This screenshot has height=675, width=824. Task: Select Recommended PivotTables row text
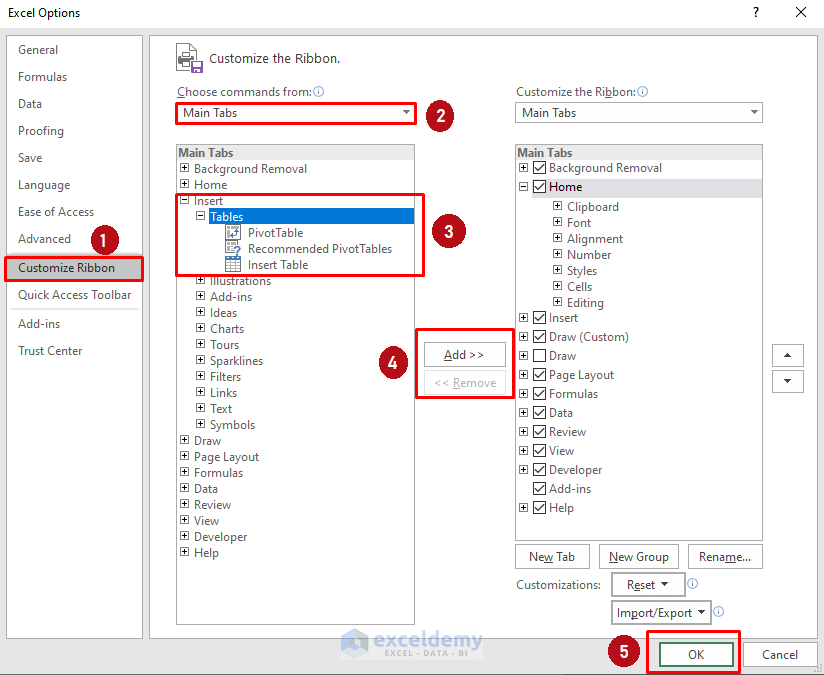pyautogui.click(x=320, y=249)
